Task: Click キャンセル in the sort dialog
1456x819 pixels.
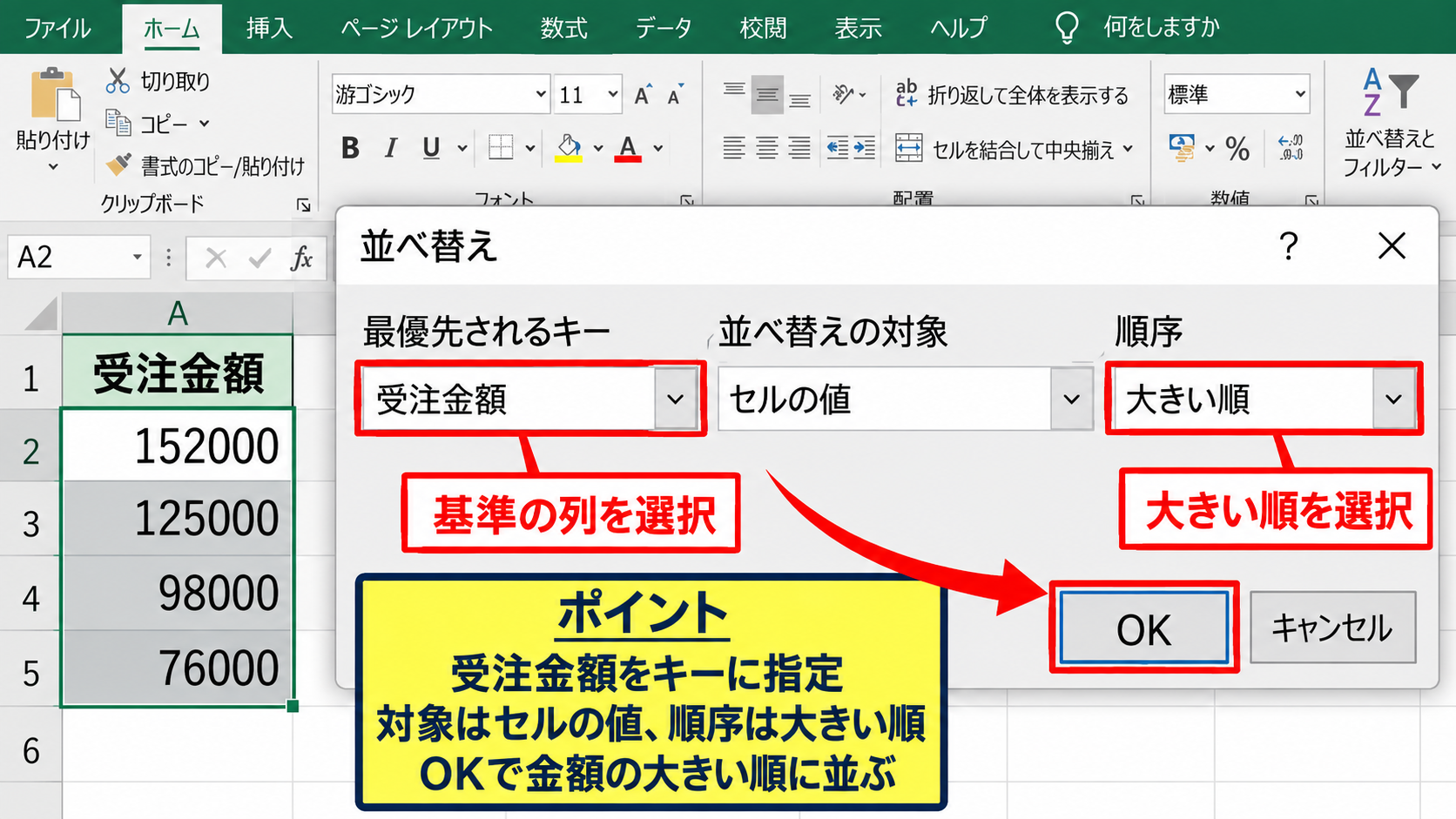Action: coord(1333,628)
